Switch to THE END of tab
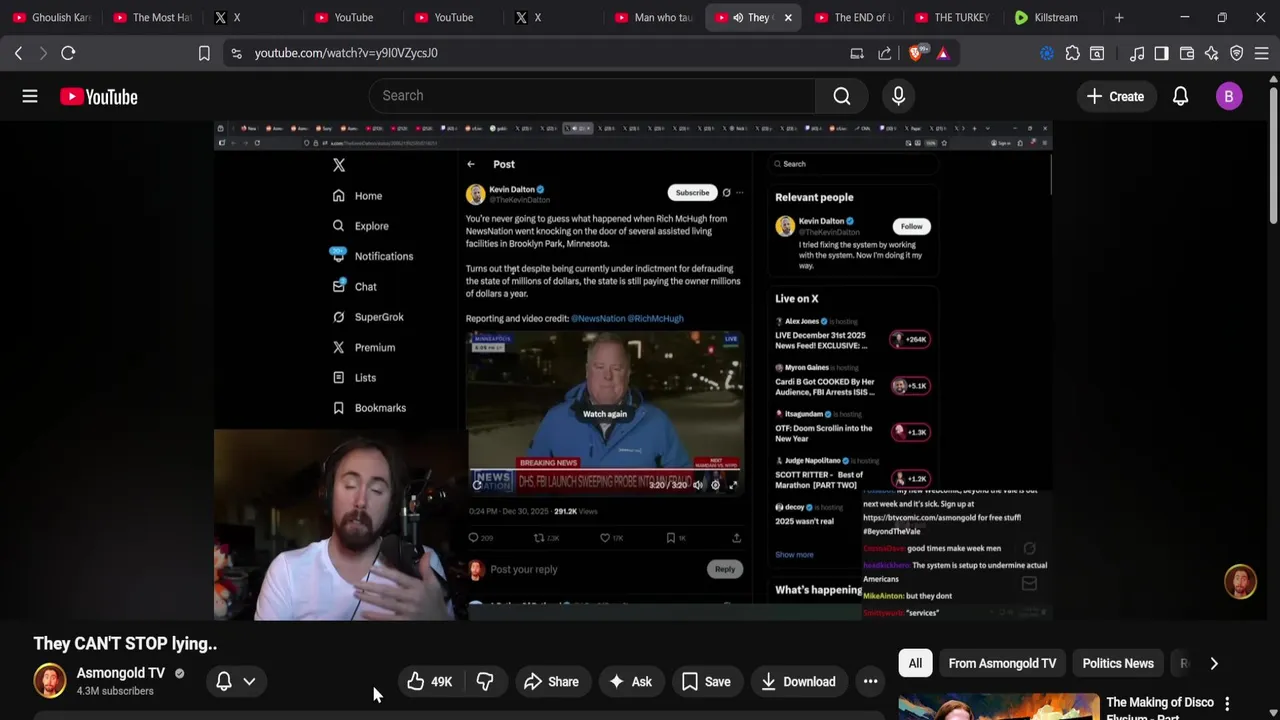The image size is (1280, 720). point(853,17)
